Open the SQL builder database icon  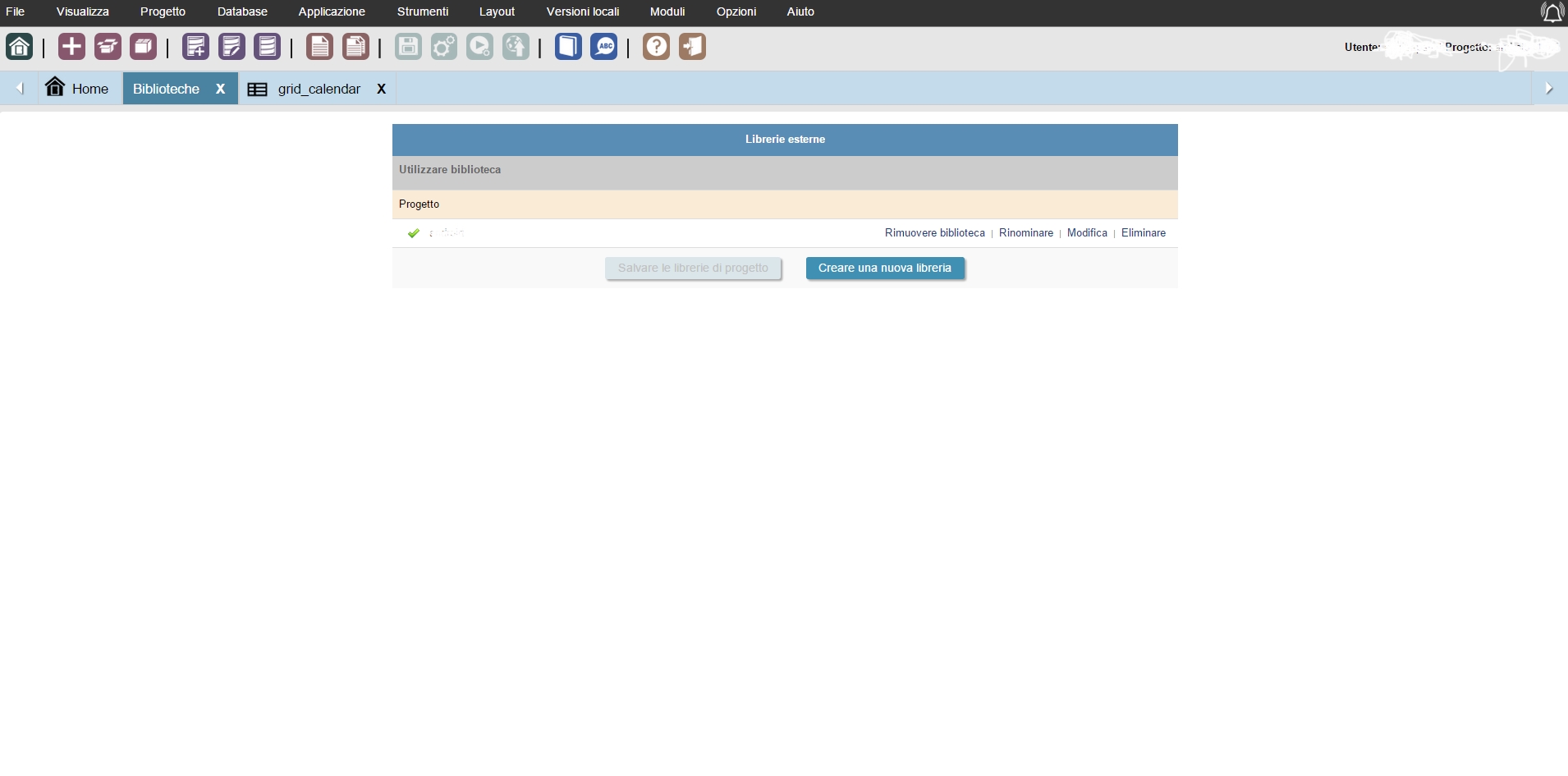click(x=267, y=47)
